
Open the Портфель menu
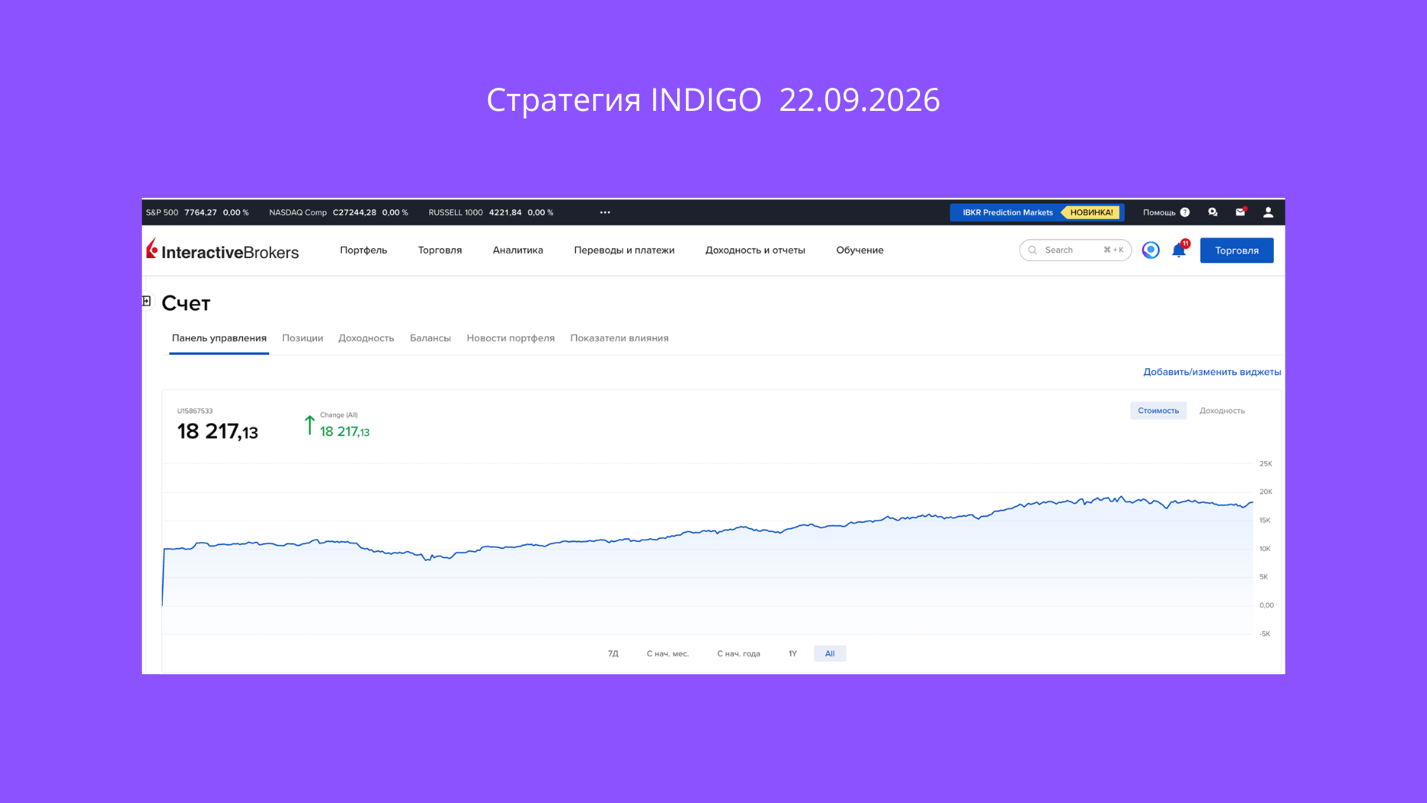click(363, 250)
